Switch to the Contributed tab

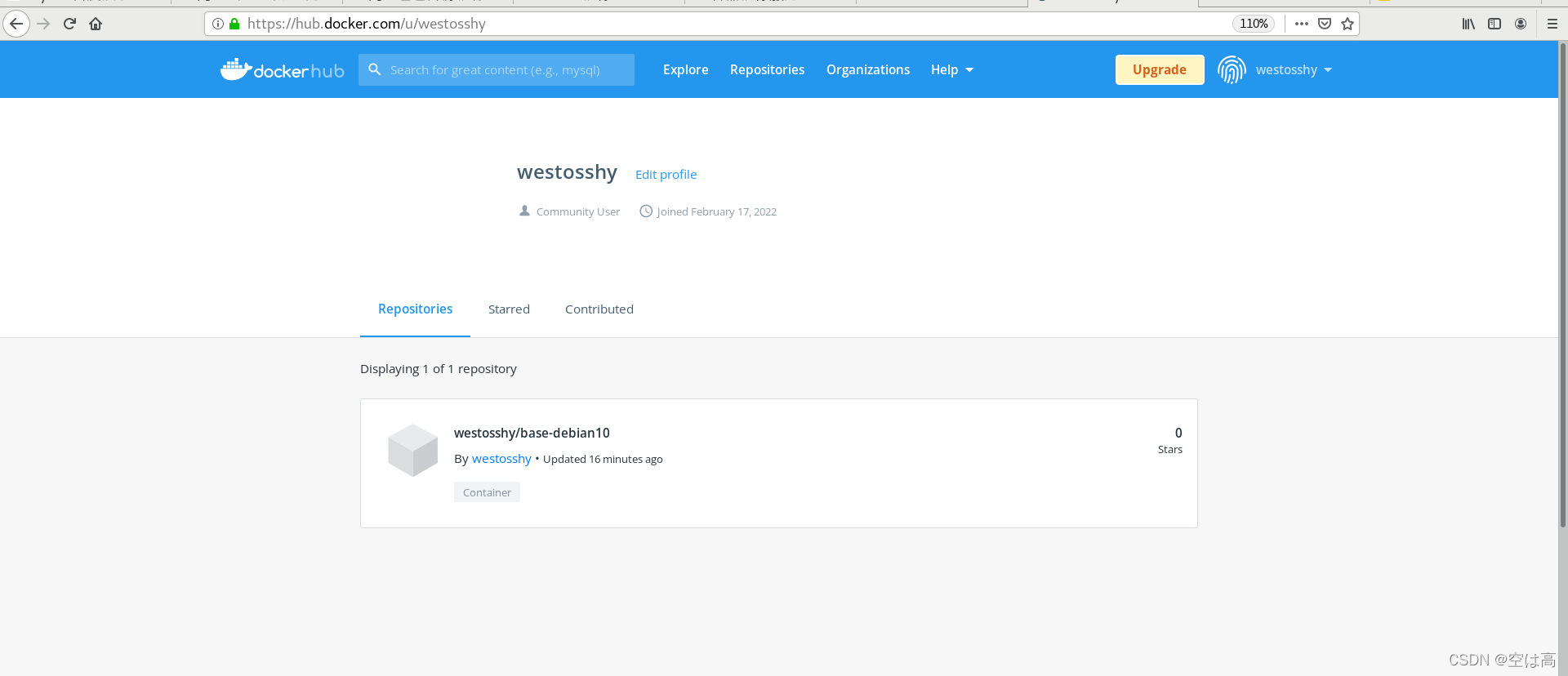599,309
